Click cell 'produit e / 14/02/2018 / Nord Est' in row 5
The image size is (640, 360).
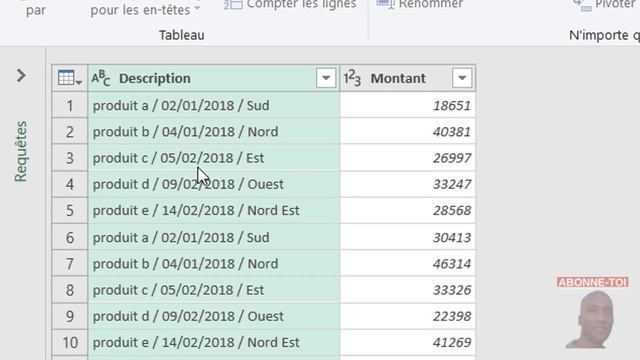coord(213,211)
